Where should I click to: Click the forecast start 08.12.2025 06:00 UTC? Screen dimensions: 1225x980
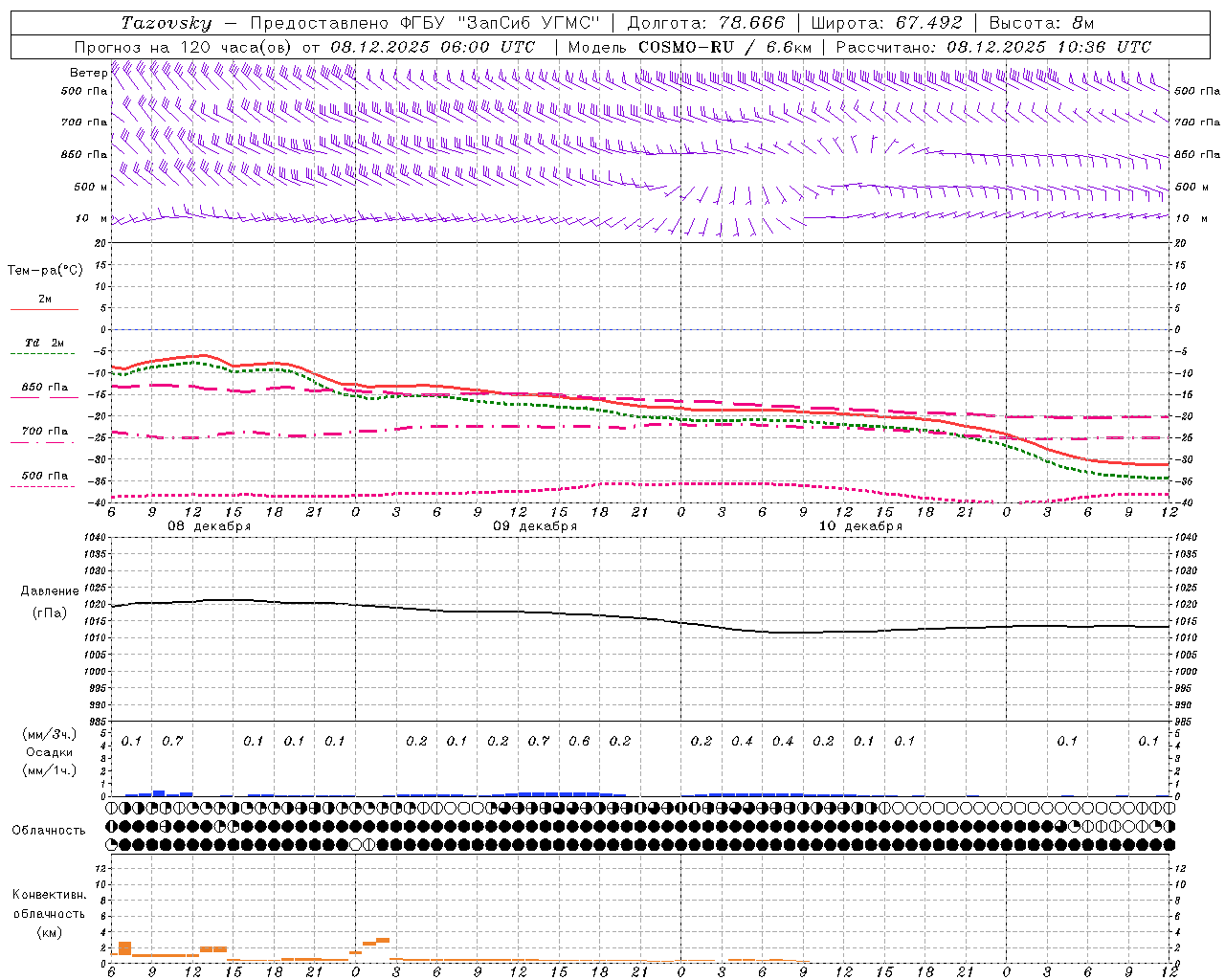click(x=433, y=47)
